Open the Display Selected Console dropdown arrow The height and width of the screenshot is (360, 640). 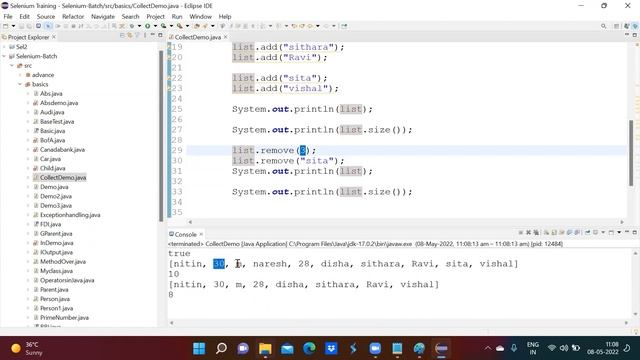click(603, 232)
